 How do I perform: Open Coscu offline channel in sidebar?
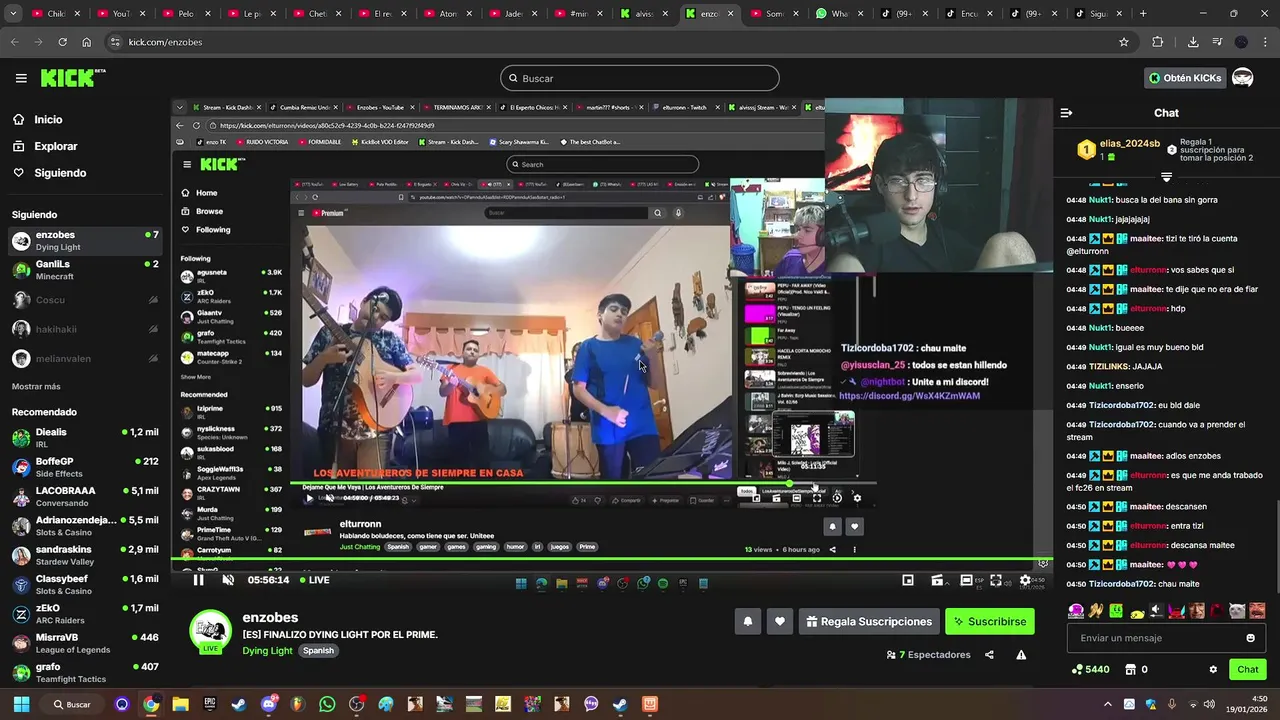(x=85, y=300)
